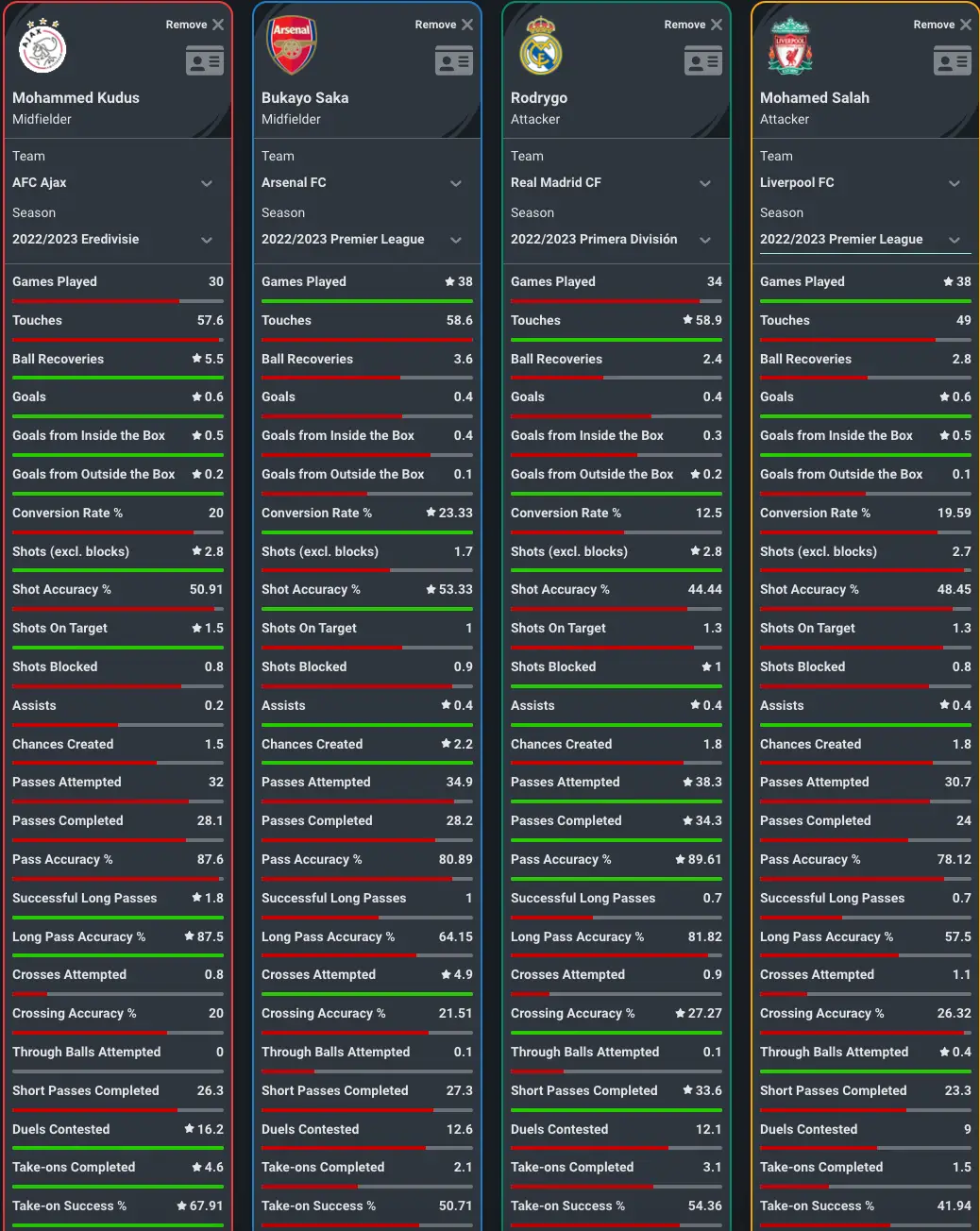This screenshot has width=980, height=1231.
Task: Click the AFC Ajax club crest
Action: (x=42, y=47)
